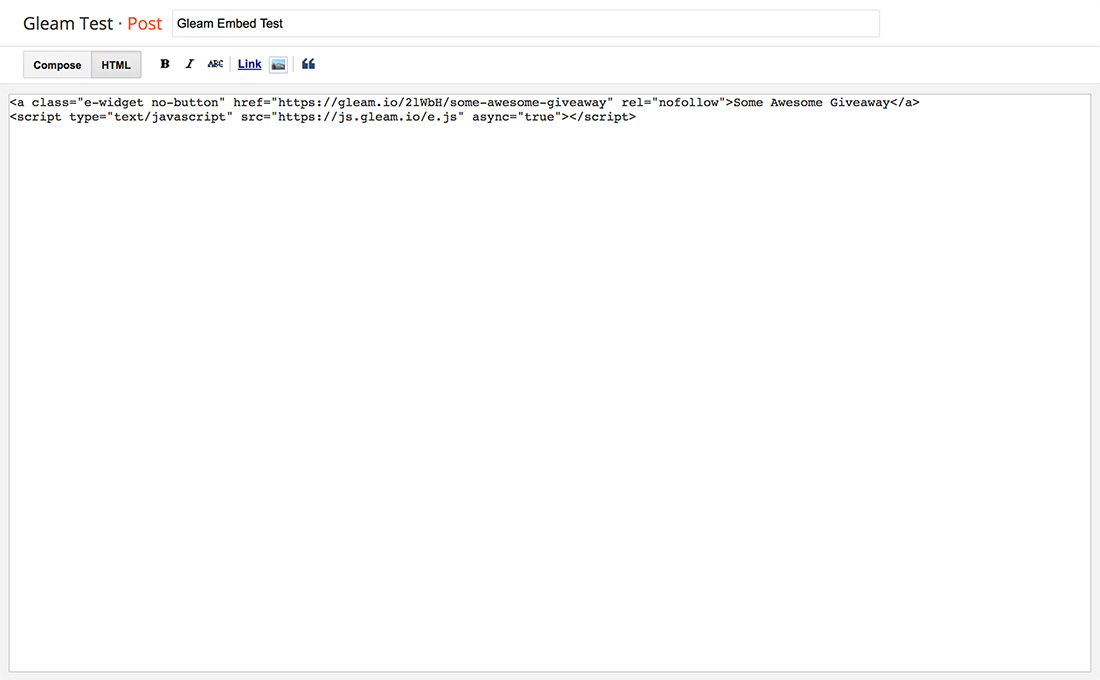Insert a blockquote with the quote icon

308,64
